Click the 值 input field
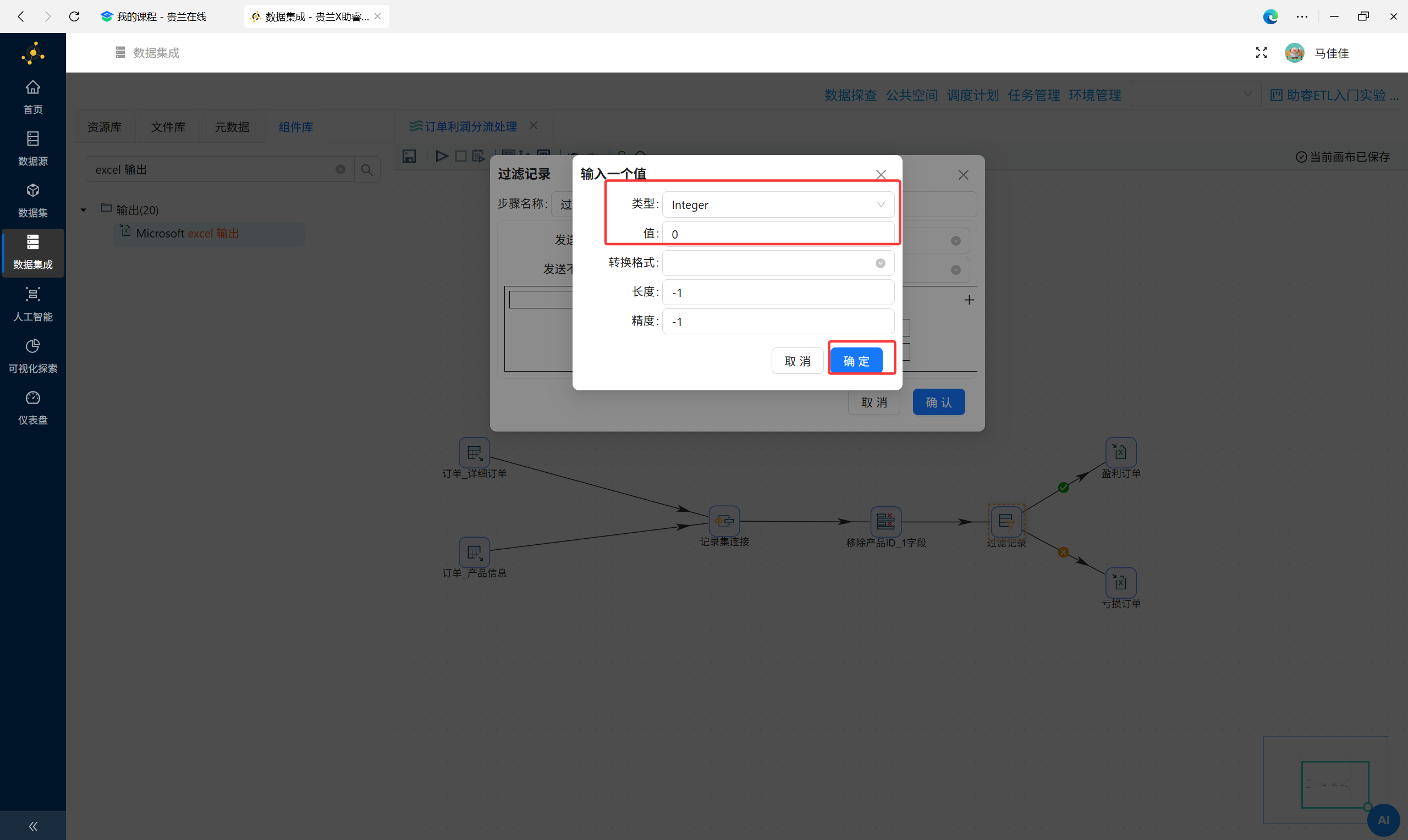 click(x=778, y=234)
